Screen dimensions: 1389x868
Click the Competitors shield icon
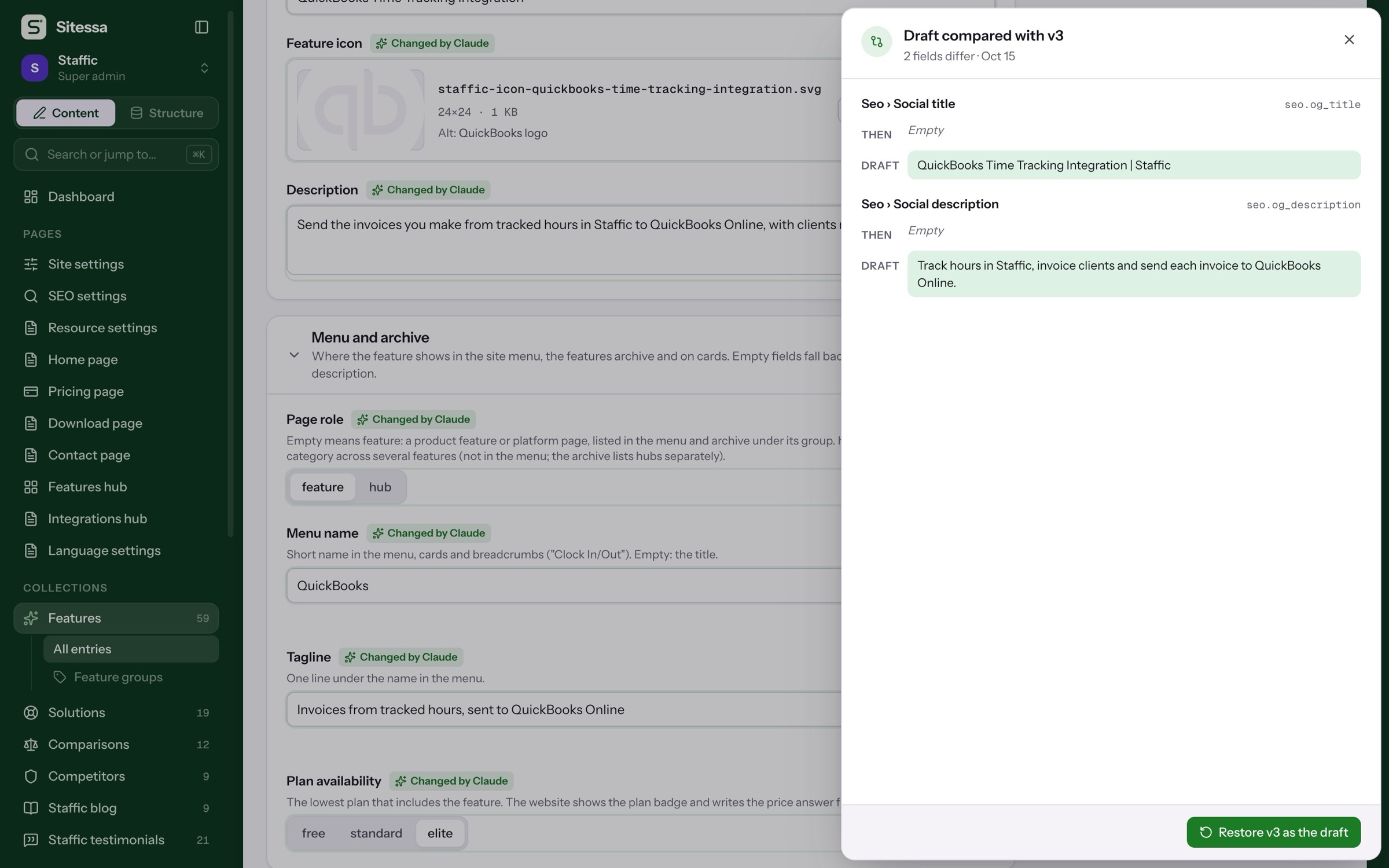pyautogui.click(x=31, y=777)
